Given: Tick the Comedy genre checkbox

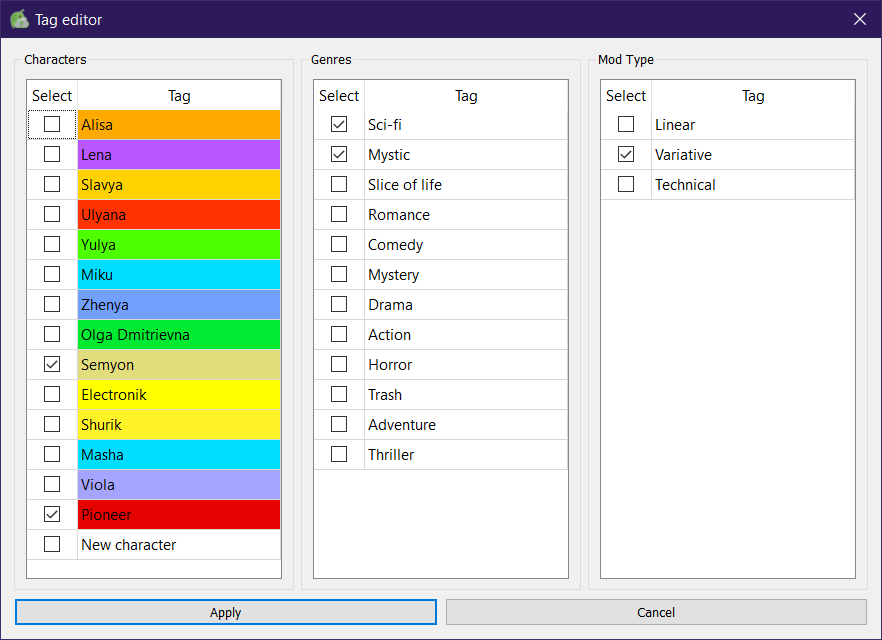Looking at the screenshot, I should click(339, 244).
